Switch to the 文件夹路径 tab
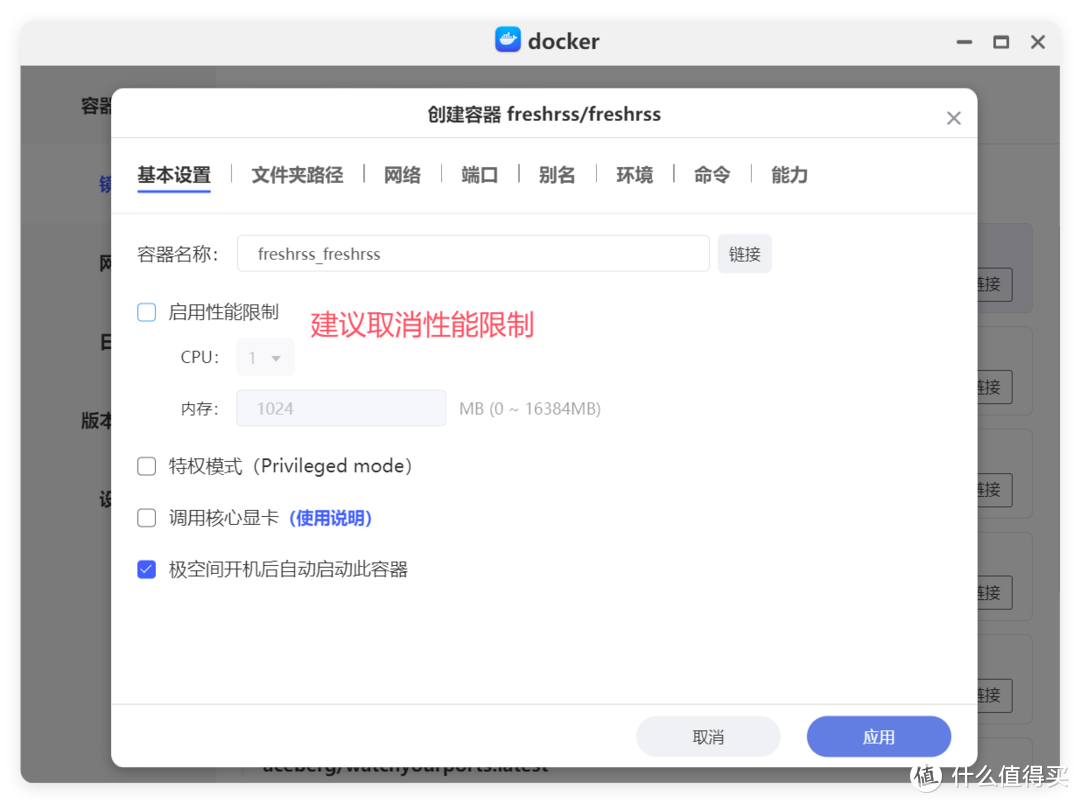Viewport: 1080px width, 803px height. click(297, 174)
